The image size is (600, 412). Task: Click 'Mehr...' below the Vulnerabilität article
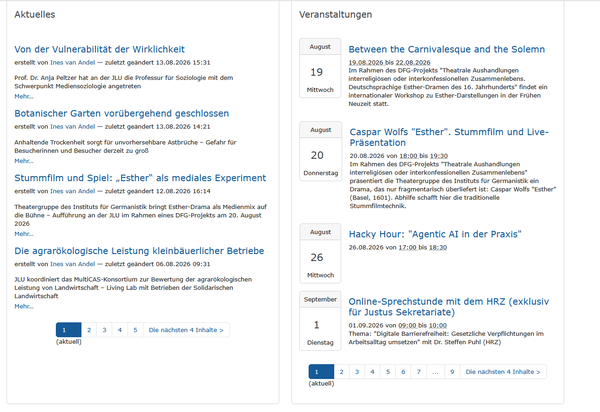point(24,96)
